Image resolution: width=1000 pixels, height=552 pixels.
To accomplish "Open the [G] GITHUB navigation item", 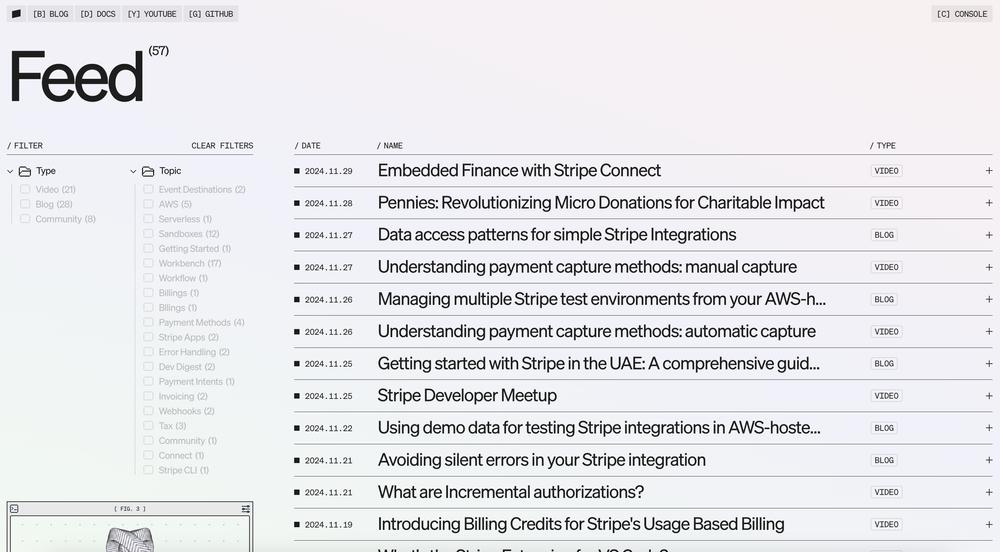I will coord(210,13).
